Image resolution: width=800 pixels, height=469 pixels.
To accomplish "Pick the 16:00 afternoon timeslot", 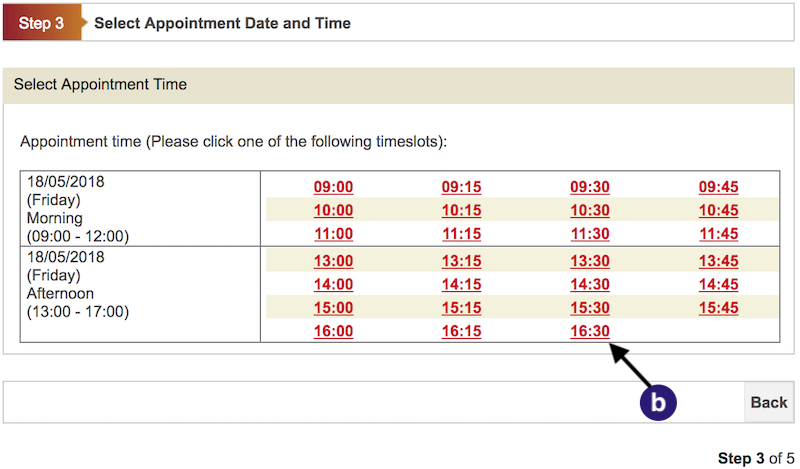I will 333,331.
